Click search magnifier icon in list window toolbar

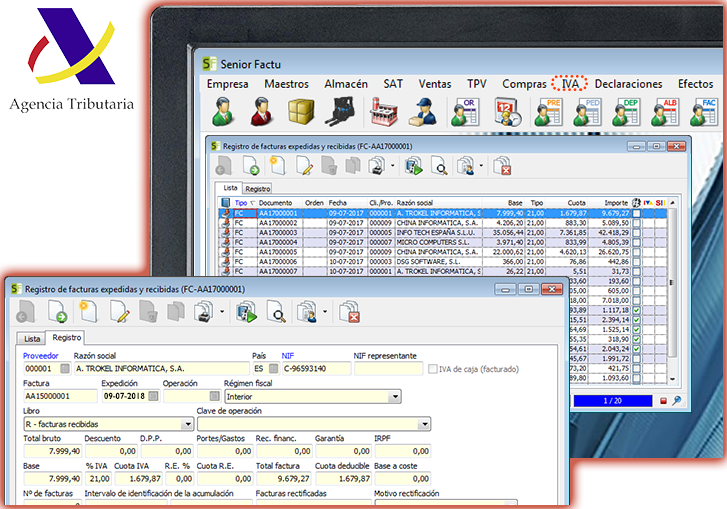click(x=439, y=166)
